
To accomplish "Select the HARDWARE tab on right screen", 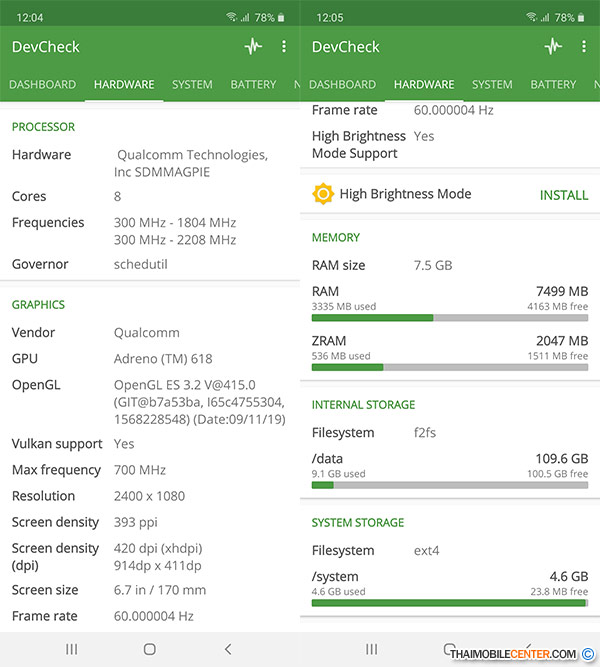I will click(x=424, y=85).
